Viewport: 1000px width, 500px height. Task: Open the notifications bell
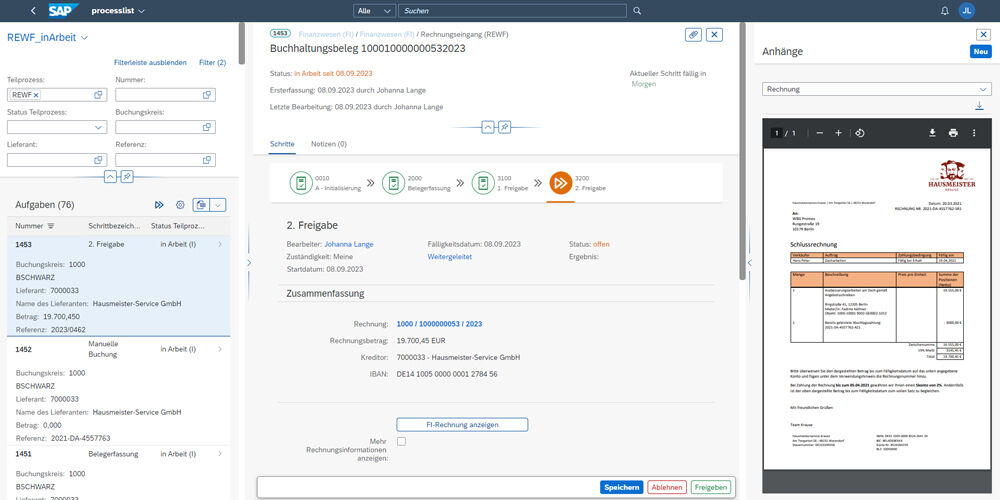point(945,11)
